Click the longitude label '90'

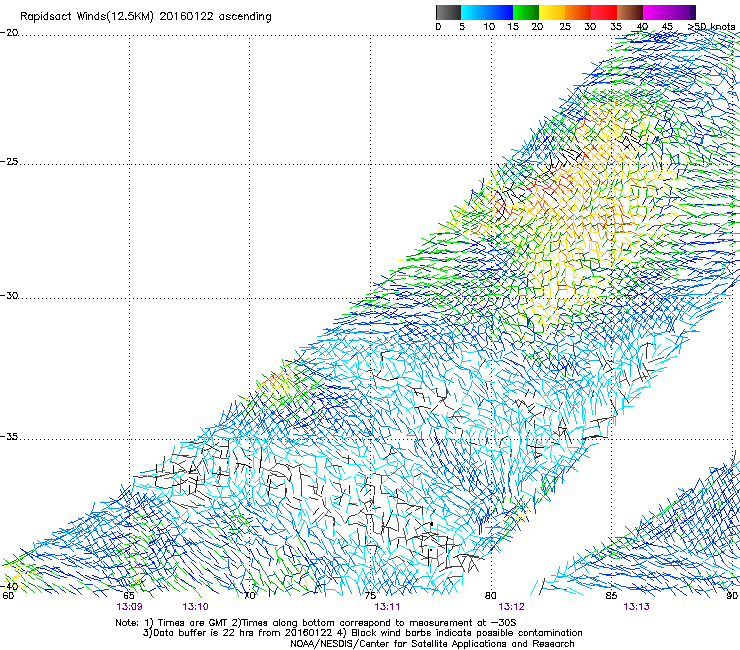click(x=732, y=595)
